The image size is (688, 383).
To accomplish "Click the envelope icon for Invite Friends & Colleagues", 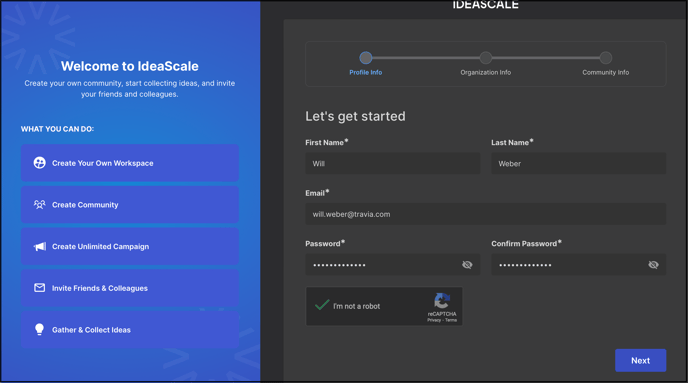I will (x=39, y=288).
